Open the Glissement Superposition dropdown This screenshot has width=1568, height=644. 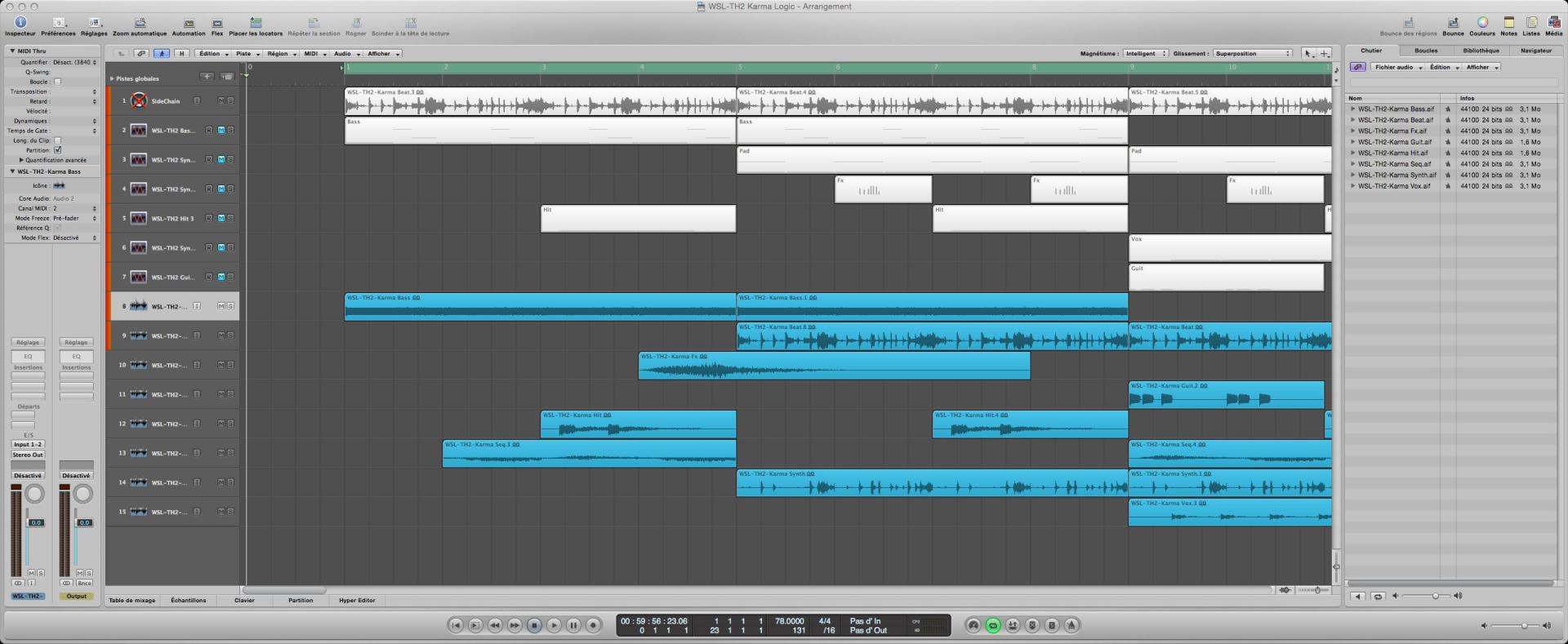(x=1253, y=54)
